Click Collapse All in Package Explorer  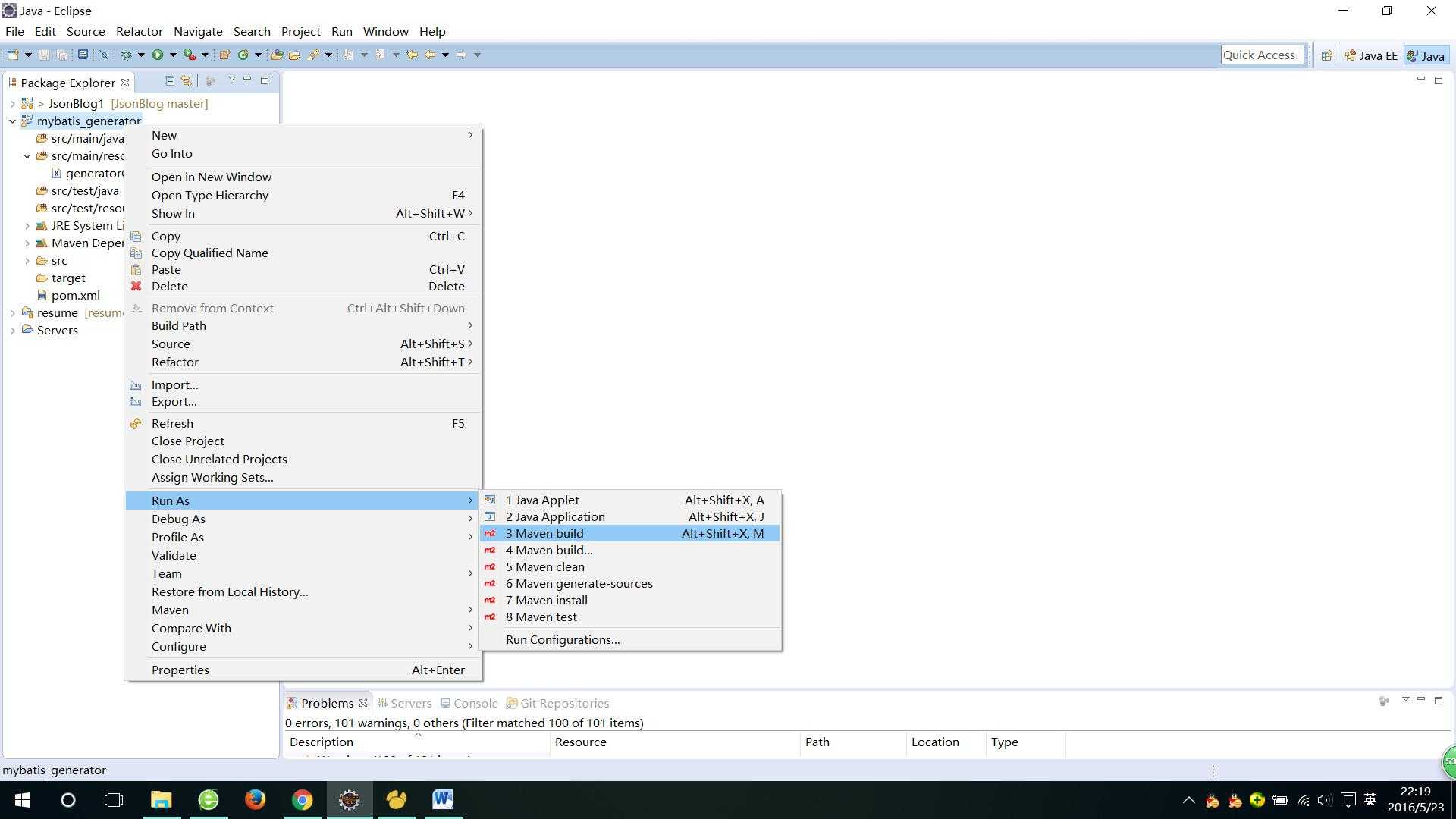pyautogui.click(x=169, y=80)
